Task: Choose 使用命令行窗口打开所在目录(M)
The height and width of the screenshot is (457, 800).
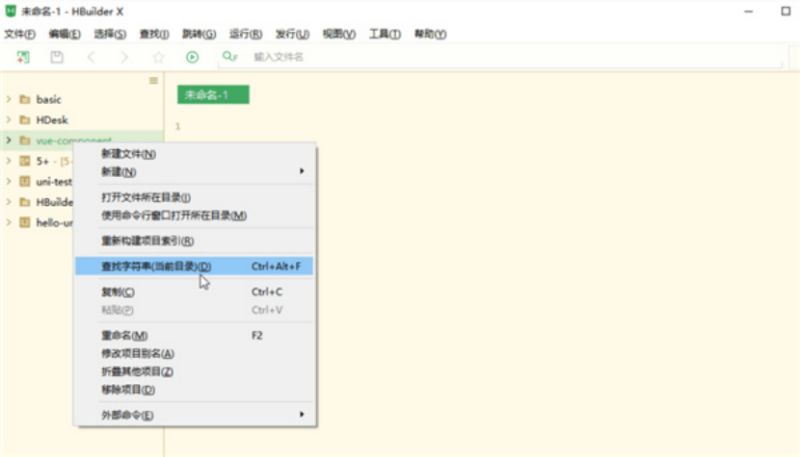Action: pos(194,216)
